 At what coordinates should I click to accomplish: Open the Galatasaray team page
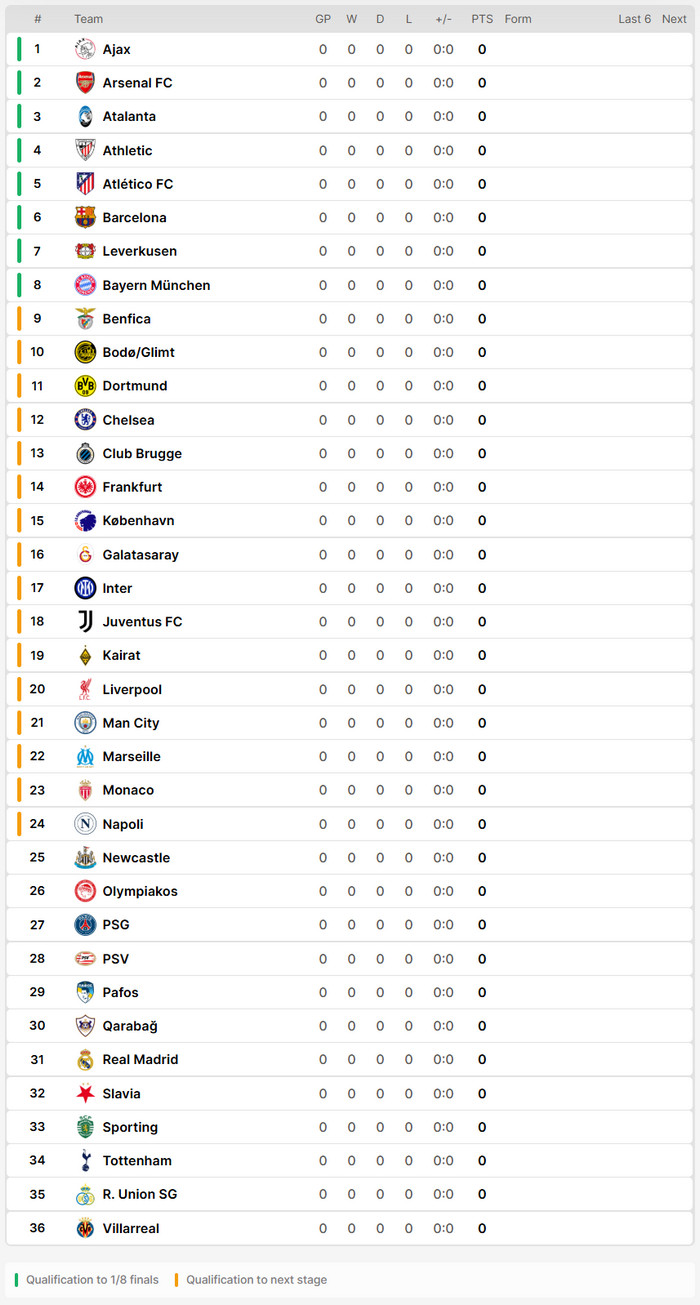[140, 555]
